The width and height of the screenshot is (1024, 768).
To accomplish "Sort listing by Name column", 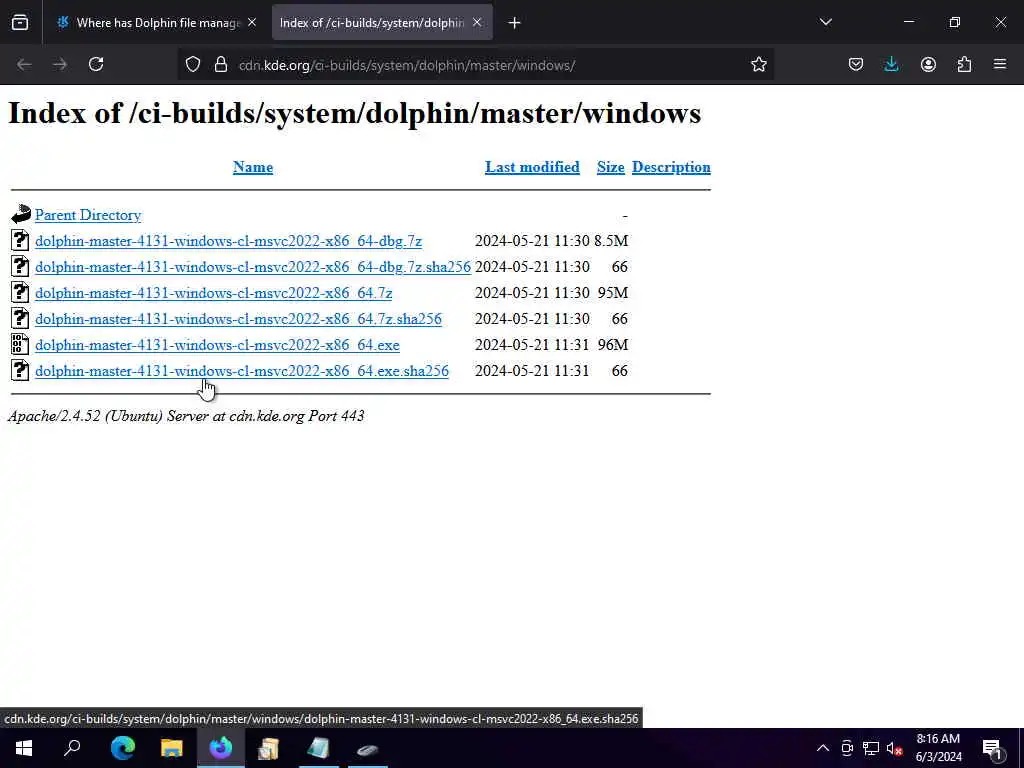I will tap(253, 167).
